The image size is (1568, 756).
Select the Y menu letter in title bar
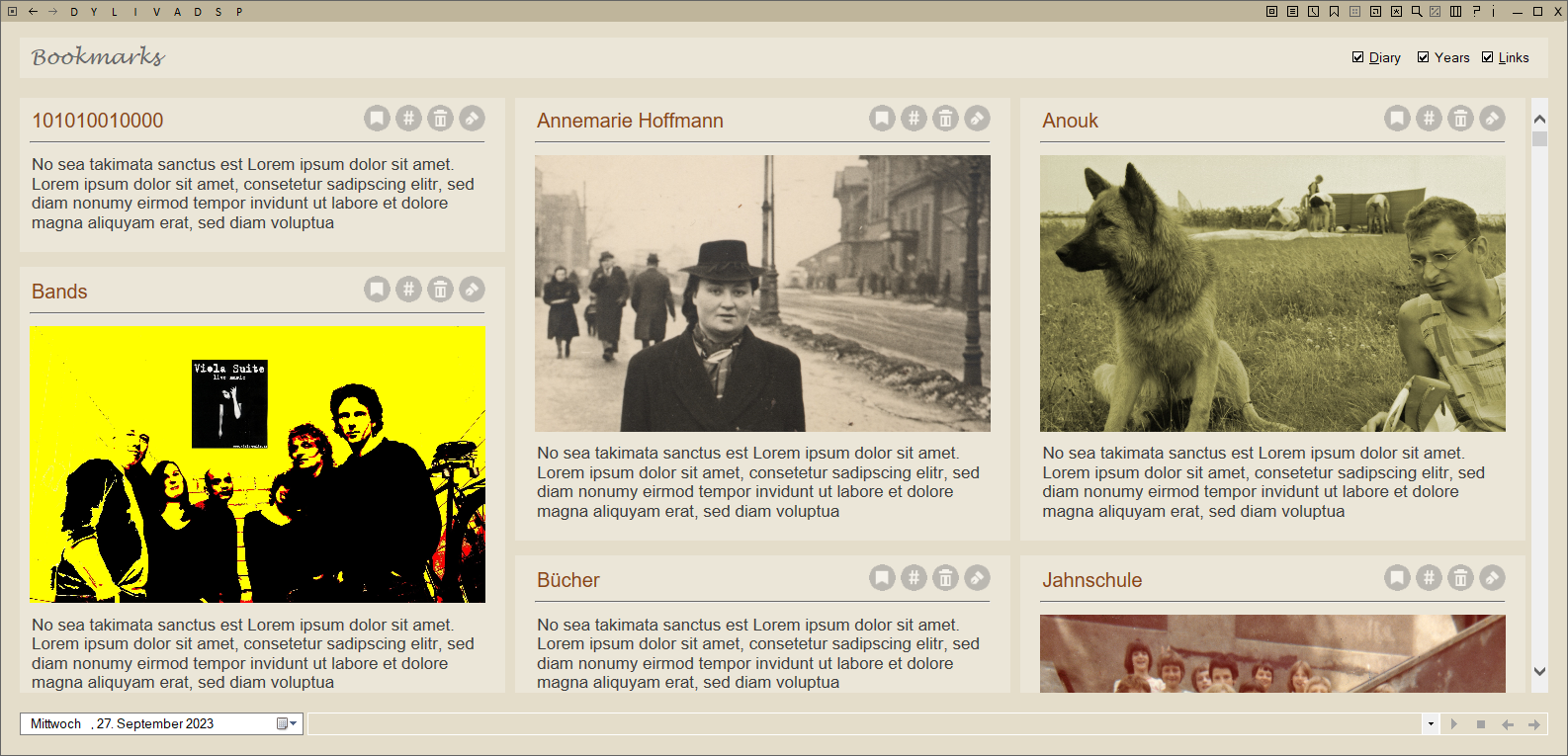coord(94,12)
